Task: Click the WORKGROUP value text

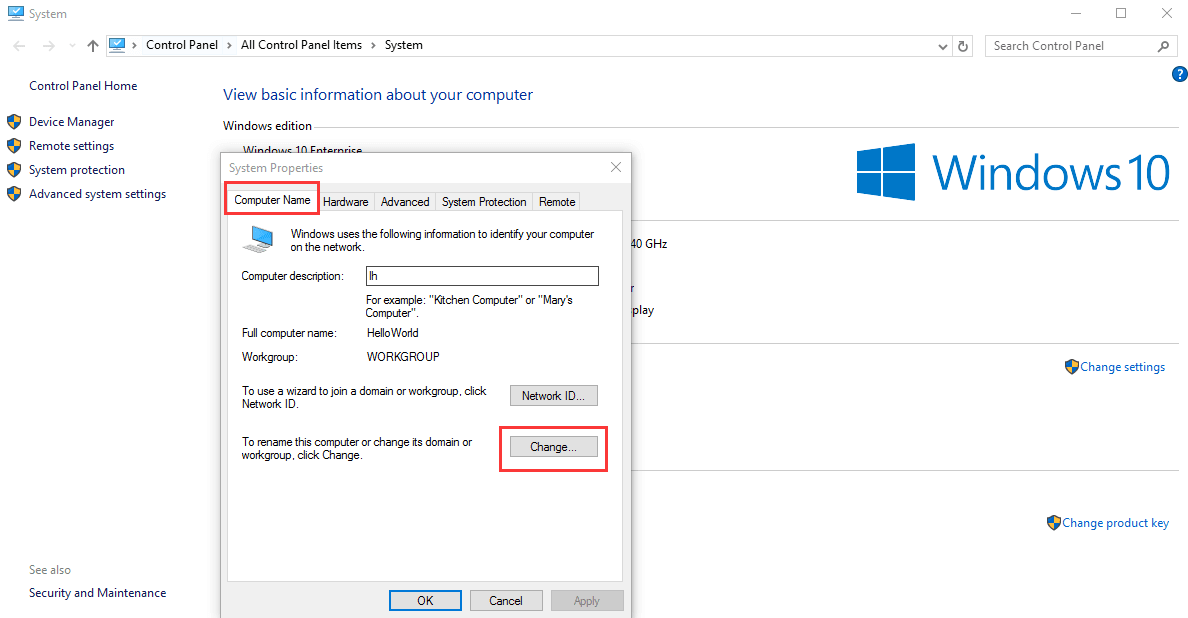Action: point(403,357)
